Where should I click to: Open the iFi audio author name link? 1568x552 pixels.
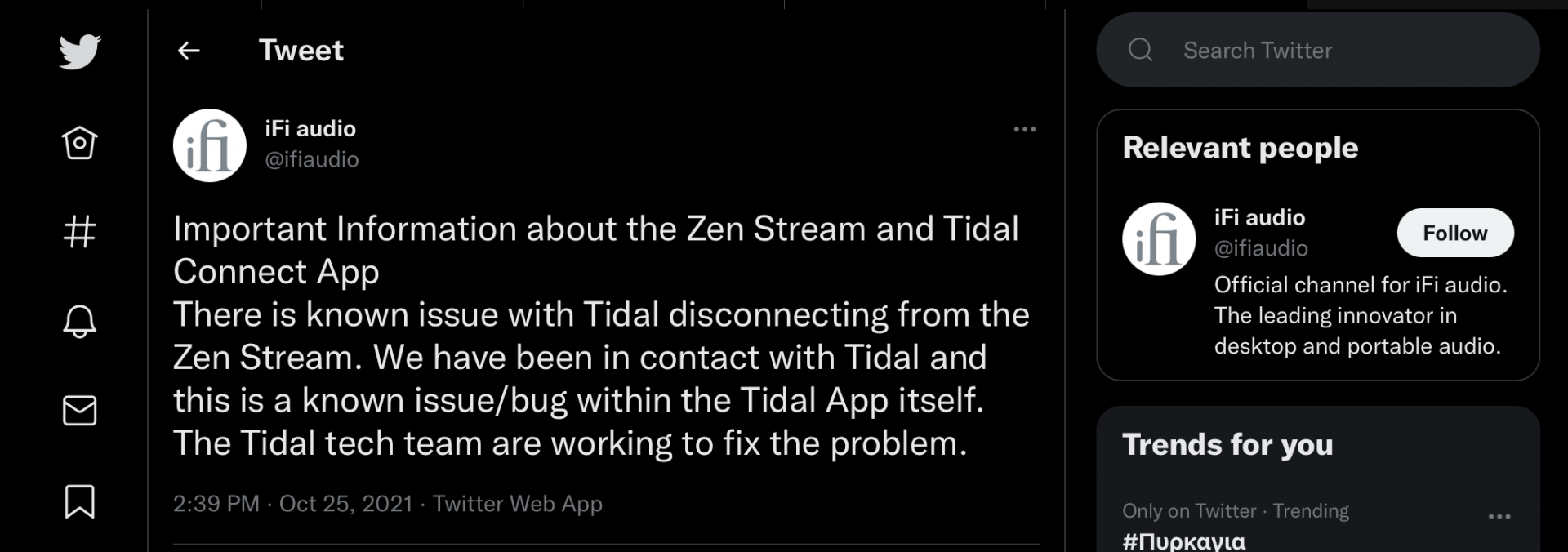point(310,129)
